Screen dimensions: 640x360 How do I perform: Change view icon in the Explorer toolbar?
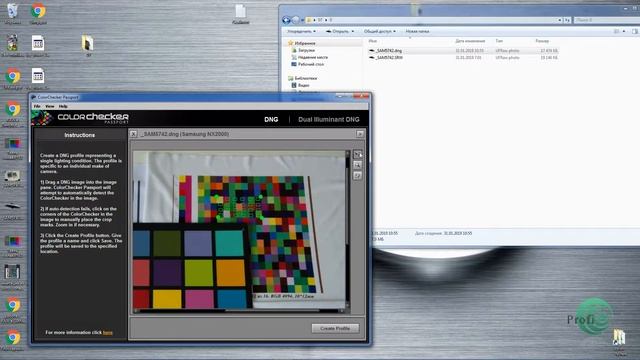coord(617,31)
